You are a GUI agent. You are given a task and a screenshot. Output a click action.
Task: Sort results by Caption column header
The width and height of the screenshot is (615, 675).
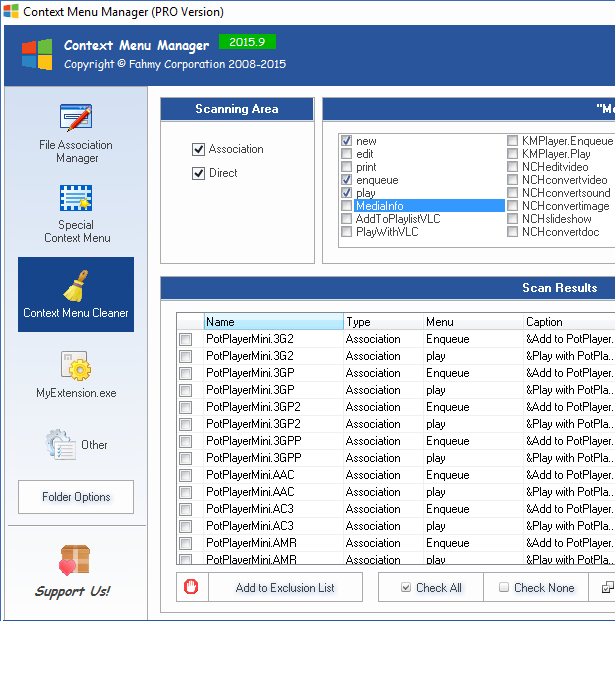tap(569, 322)
